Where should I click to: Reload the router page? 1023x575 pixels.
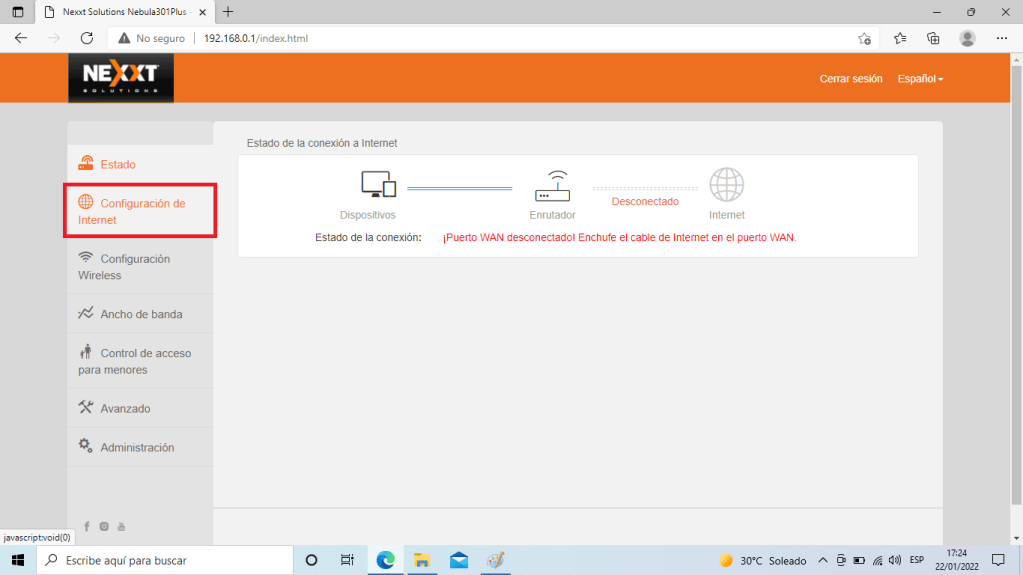[87, 38]
